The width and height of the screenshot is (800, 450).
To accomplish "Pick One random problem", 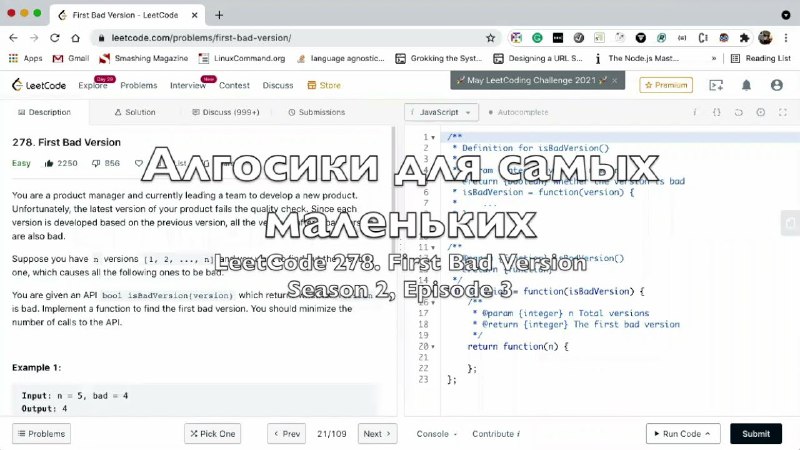I will coord(213,434).
